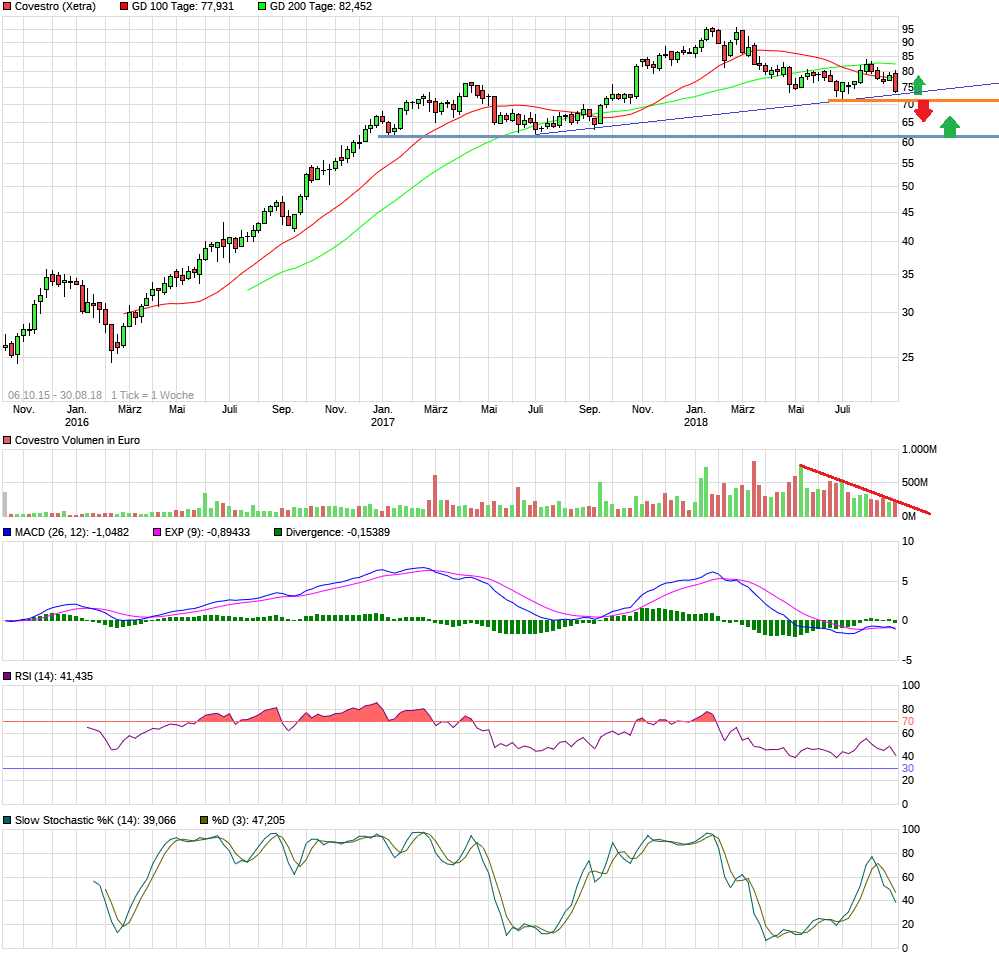The width and height of the screenshot is (999, 958).
Task: Click the teal Slow Stochastic %K icon
Action: (x=8, y=819)
